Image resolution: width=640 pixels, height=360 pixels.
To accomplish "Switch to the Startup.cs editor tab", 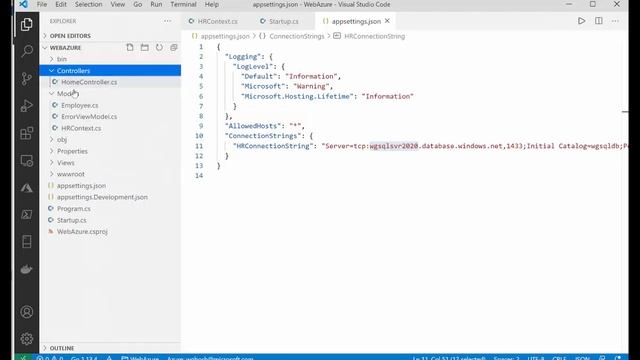I will tap(284, 21).
